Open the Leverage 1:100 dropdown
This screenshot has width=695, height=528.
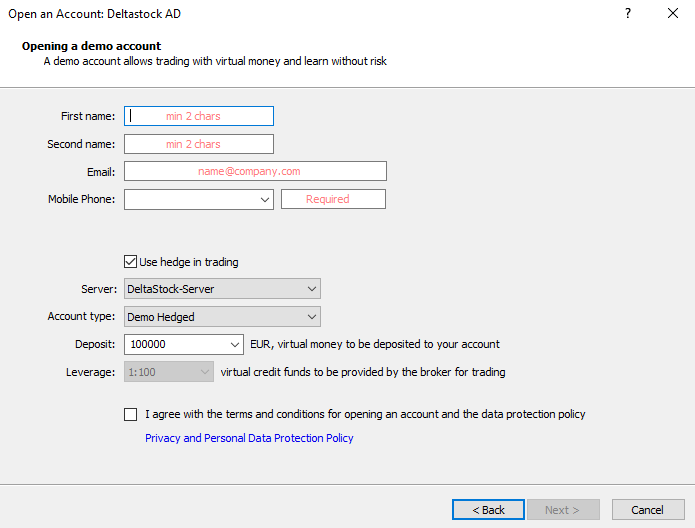tap(169, 372)
